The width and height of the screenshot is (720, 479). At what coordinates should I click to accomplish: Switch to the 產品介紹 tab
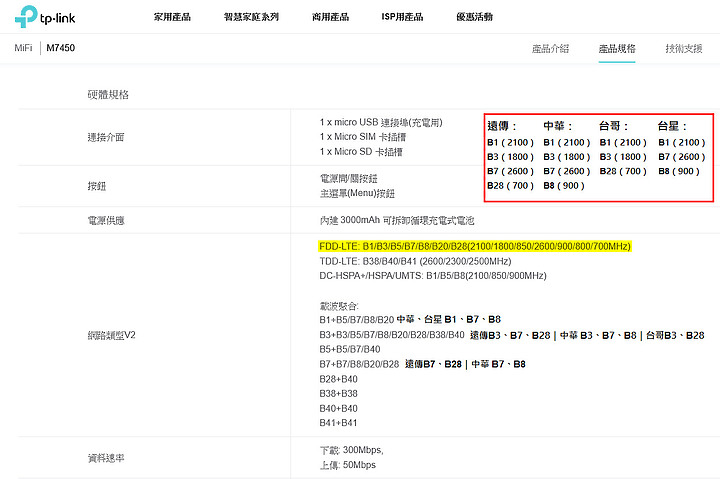(x=550, y=48)
